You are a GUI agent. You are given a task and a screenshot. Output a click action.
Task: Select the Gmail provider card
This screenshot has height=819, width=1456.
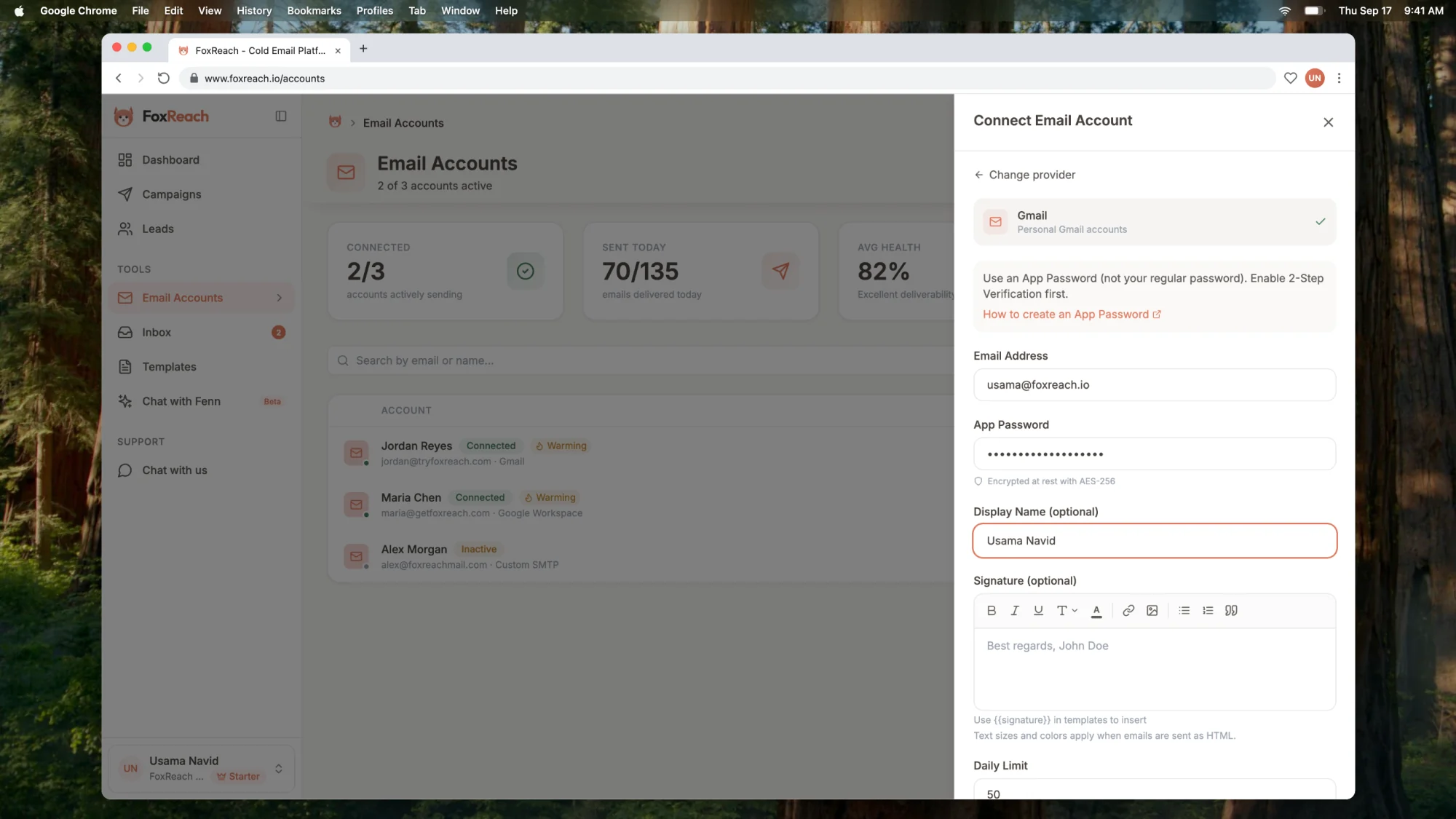tap(1154, 222)
